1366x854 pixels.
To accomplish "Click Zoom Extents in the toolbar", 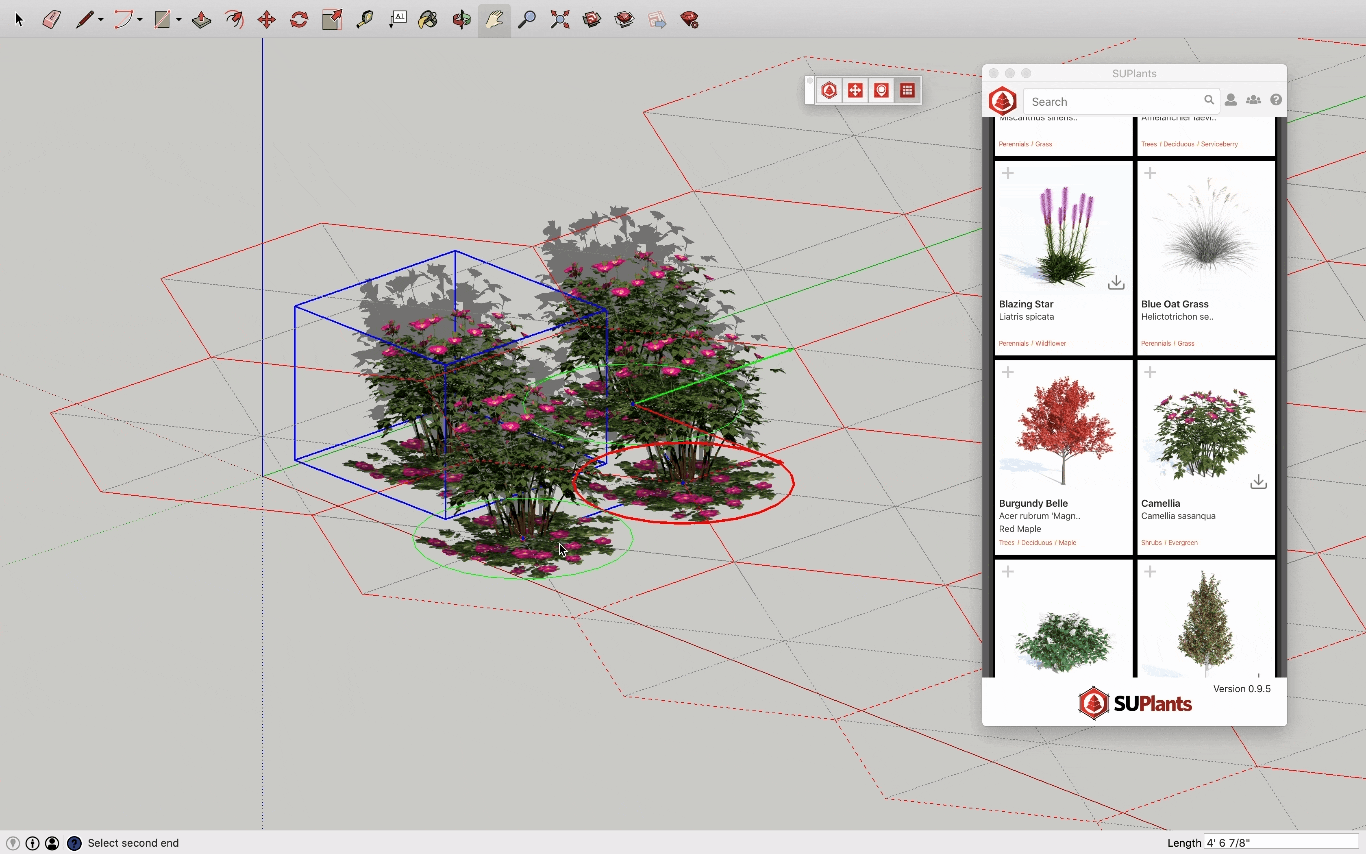I will [560, 18].
